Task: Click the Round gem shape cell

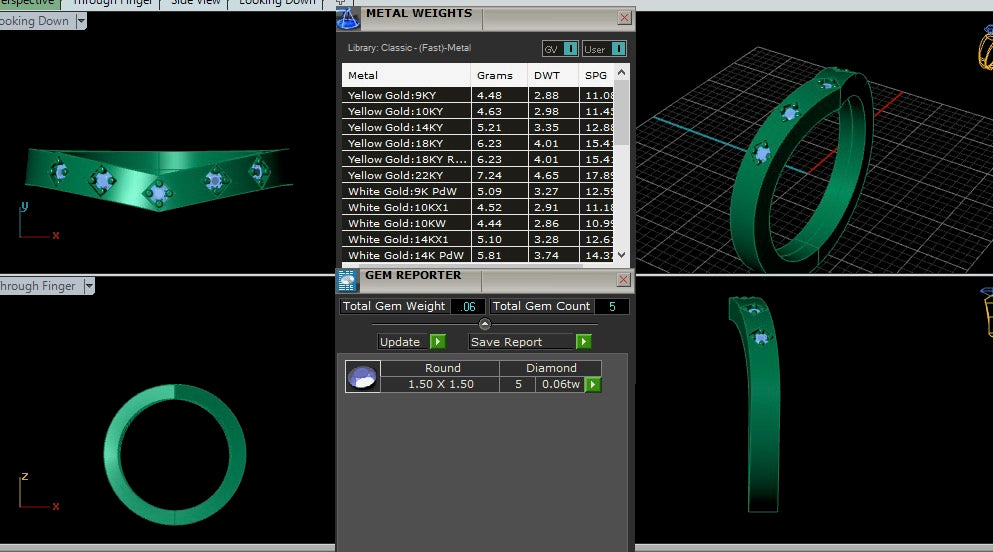Action: (x=441, y=368)
